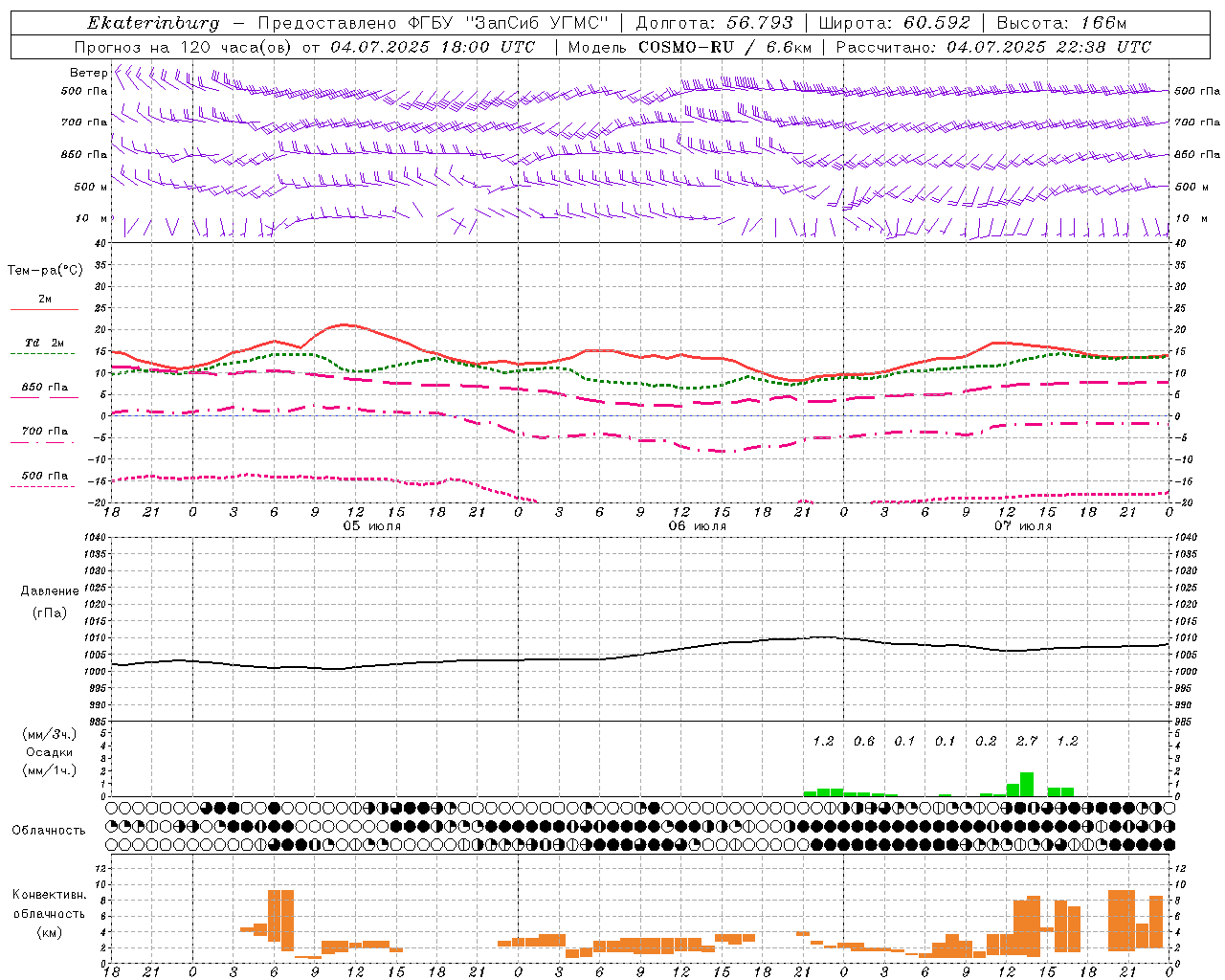1225x980 pixels.
Task: Click the (км) unit label of convective panel
Action: coord(49,932)
